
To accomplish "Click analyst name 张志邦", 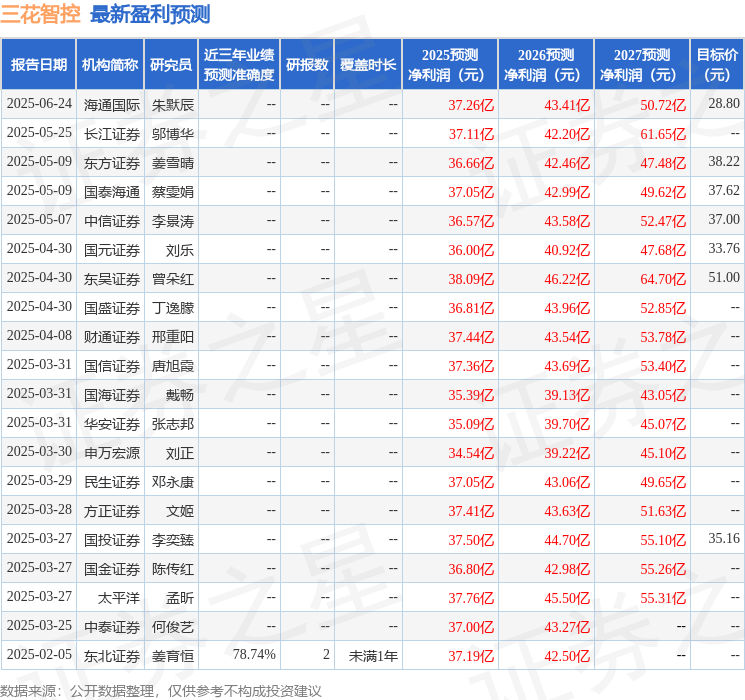I will [x=173, y=424].
